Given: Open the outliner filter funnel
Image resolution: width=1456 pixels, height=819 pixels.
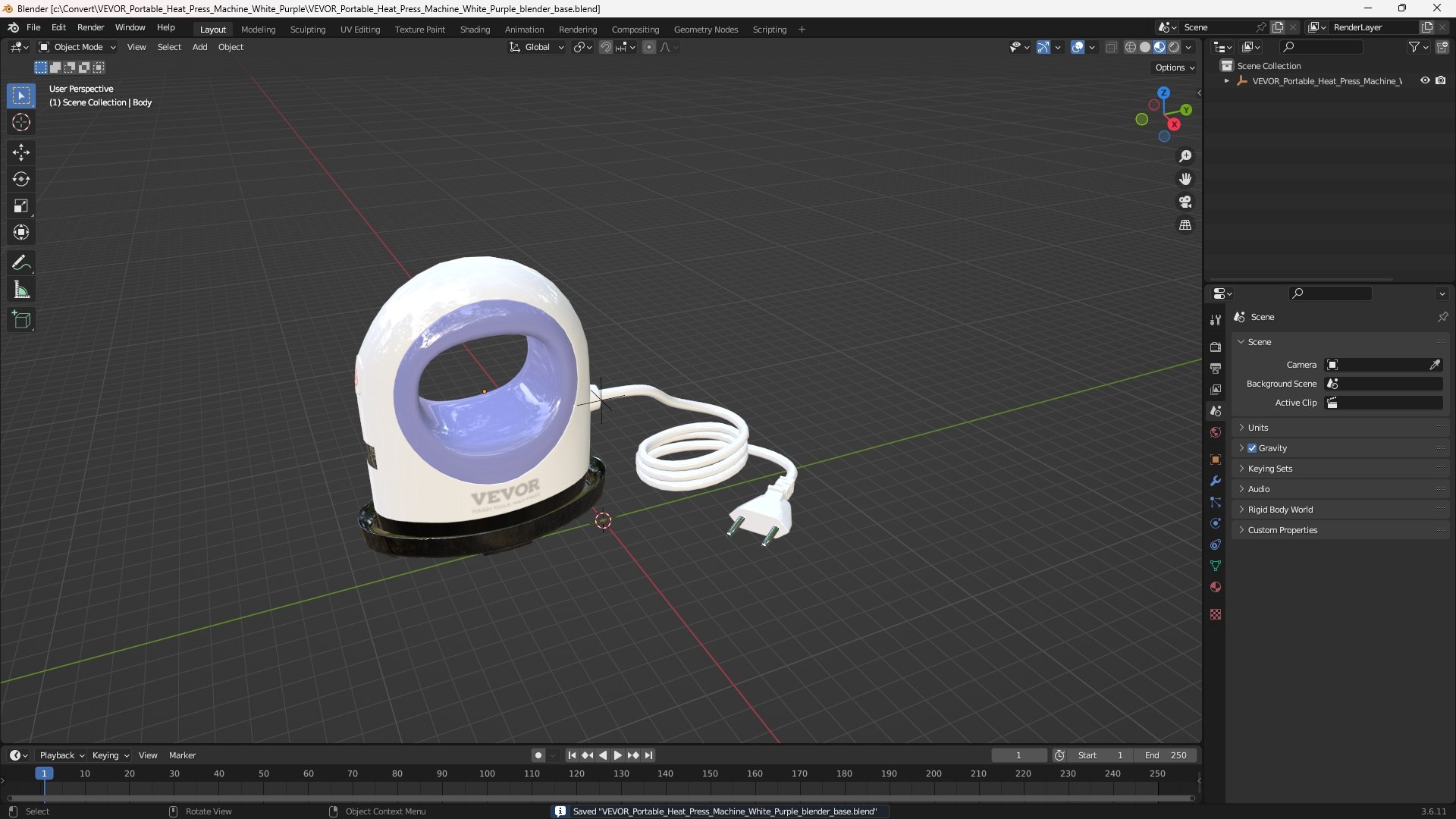Looking at the screenshot, I should [1417, 47].
